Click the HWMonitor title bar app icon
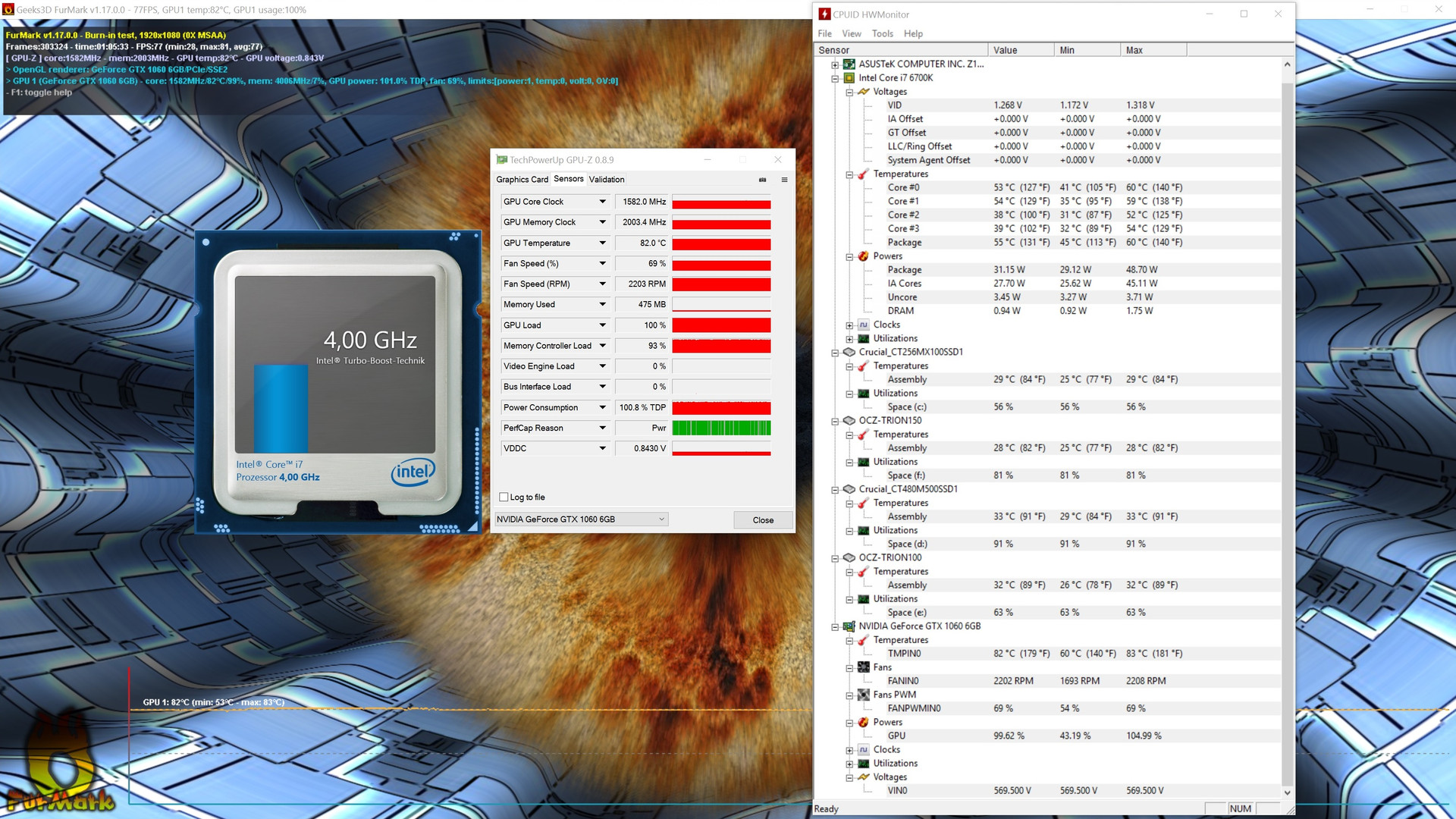Viewport: 1456px width, 819px height. (x=824, y=14)
